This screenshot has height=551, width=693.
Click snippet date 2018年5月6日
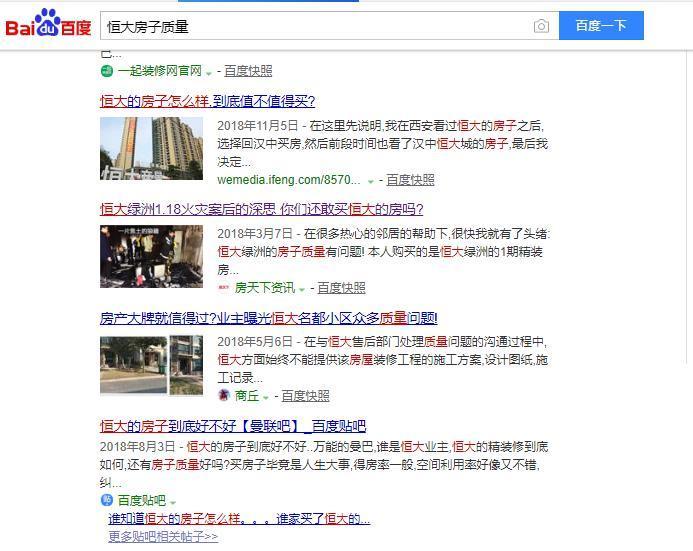(x=255, y=342)
